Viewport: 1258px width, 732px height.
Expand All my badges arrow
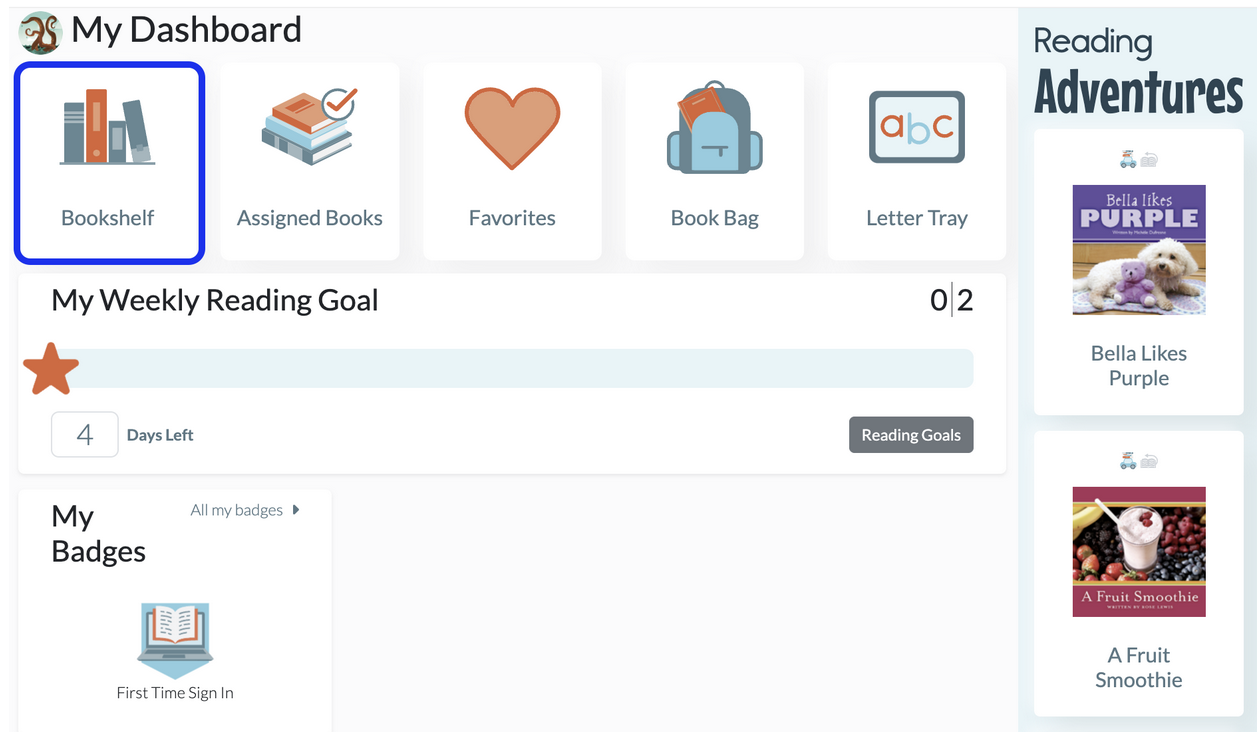[x=296, y=510]
